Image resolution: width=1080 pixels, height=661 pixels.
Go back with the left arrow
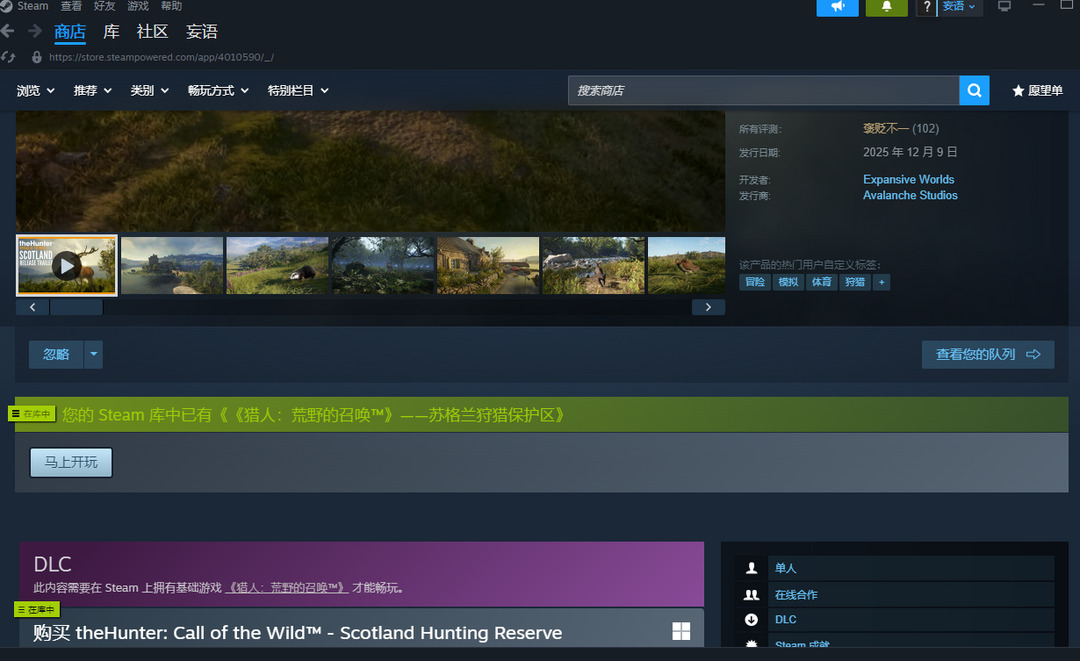click(x=8, y=32)
